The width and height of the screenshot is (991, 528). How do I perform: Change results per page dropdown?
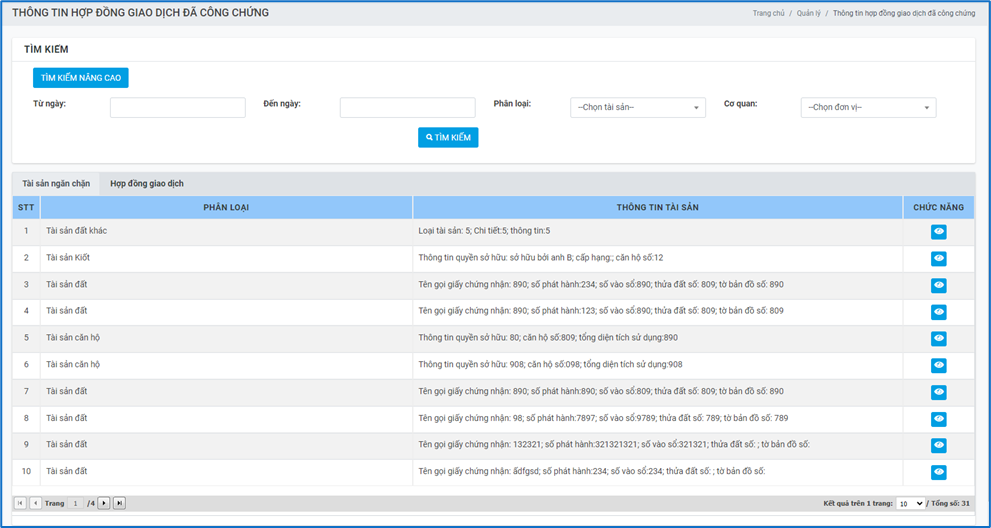pos(910,504)
